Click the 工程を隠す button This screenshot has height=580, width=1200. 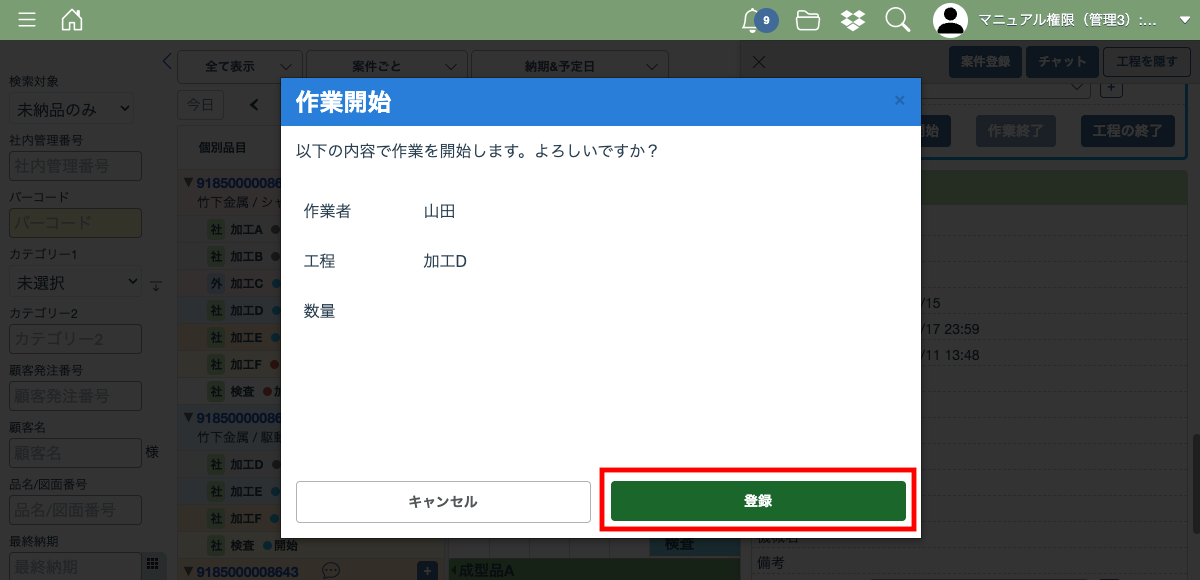coord(1147,62)
